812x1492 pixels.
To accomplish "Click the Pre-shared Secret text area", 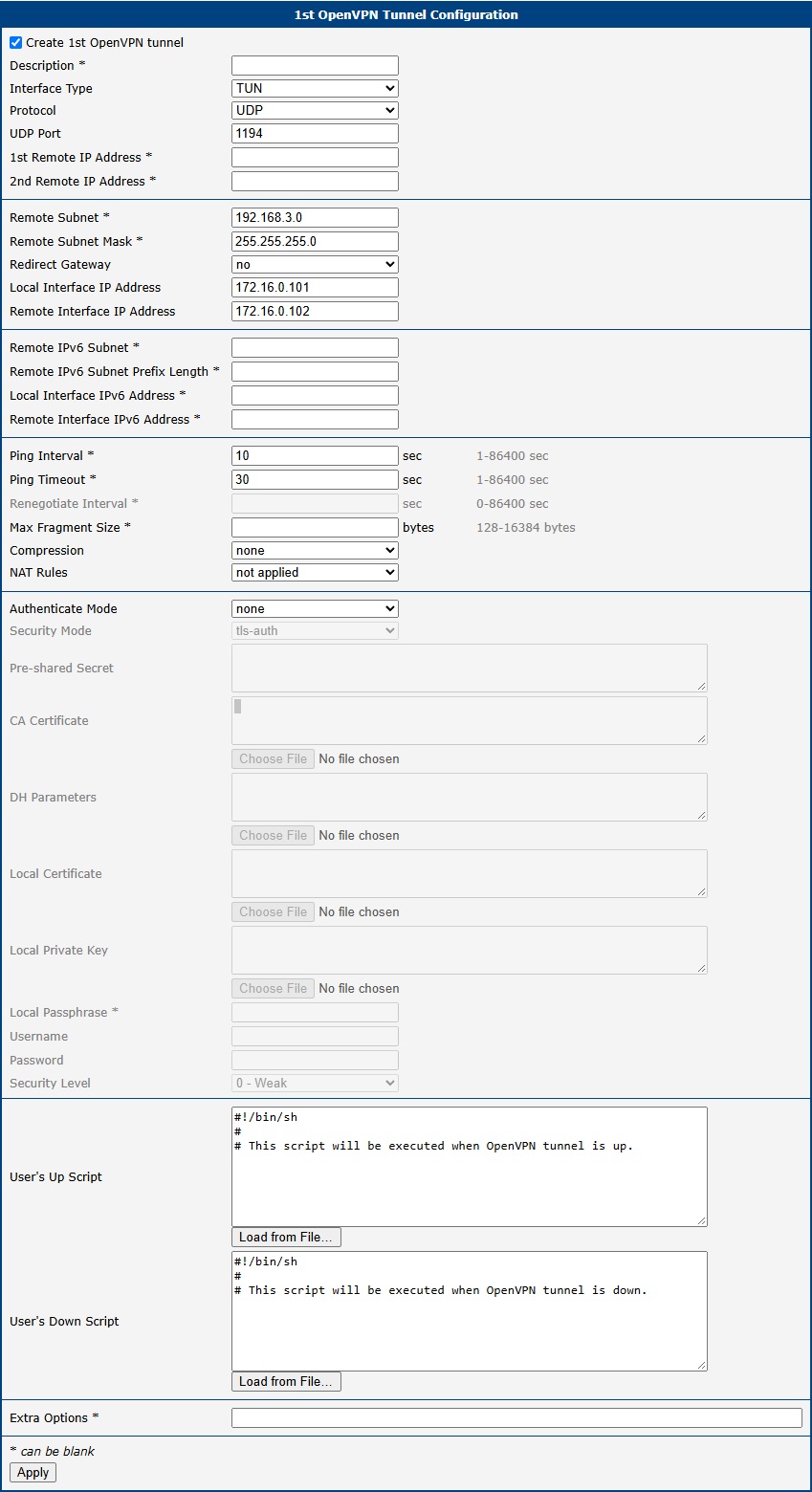I will pos(470,668).
